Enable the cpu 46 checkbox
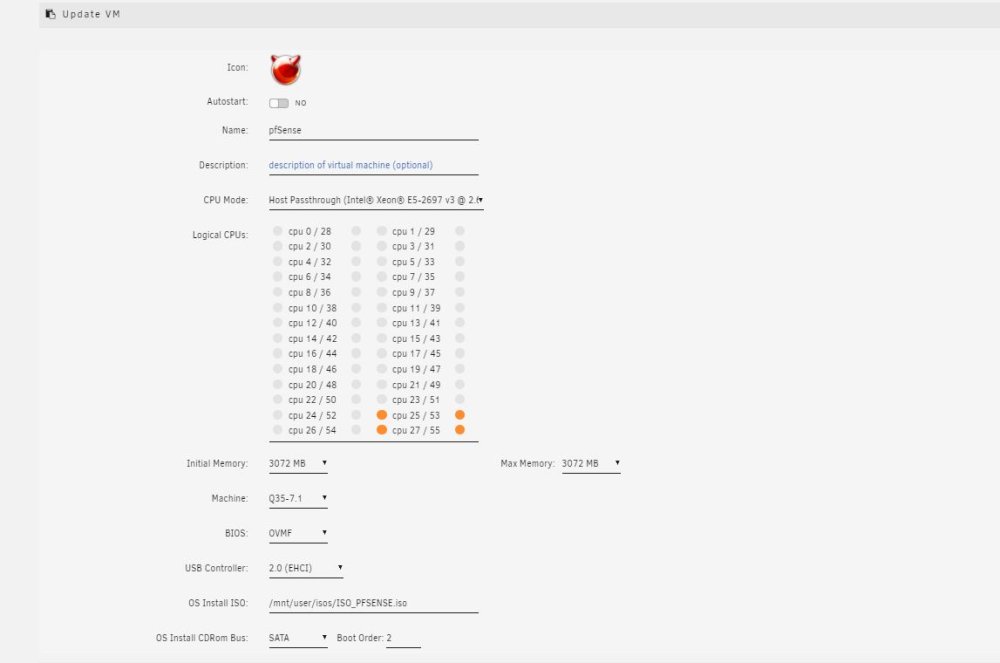This screenshot has height=663, width=1000. tap(356, 368)
